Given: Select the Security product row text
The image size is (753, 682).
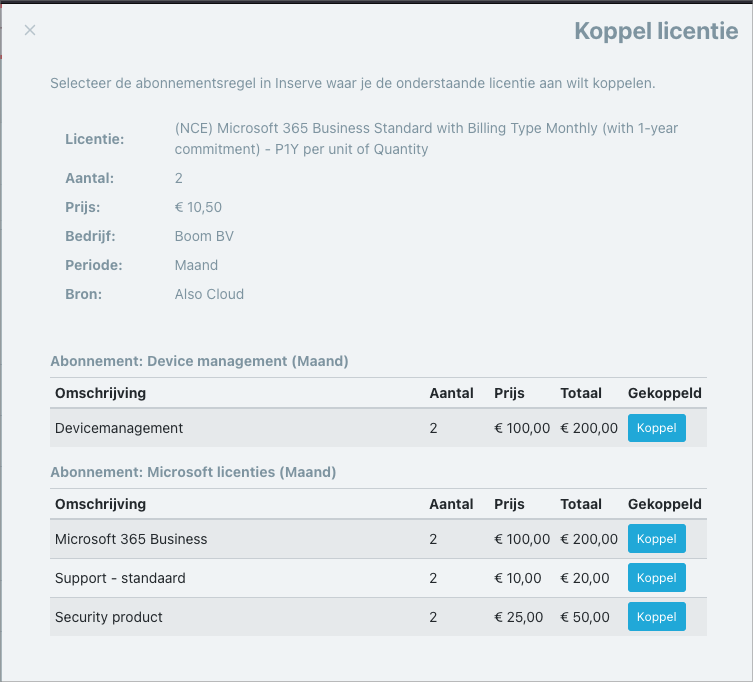Looking at the screenshot, I should (x=109, y=617).
